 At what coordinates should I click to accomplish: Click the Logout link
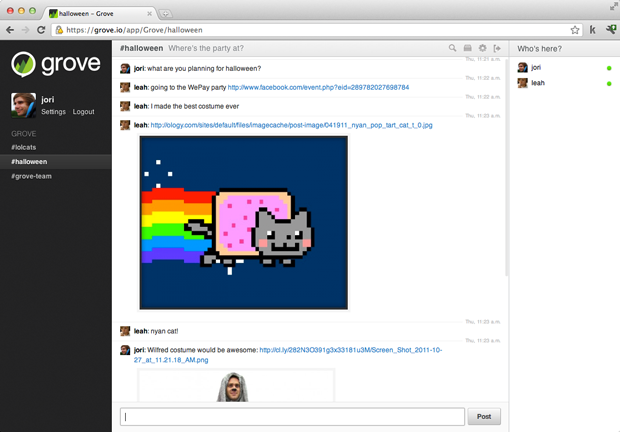point(83,112)
